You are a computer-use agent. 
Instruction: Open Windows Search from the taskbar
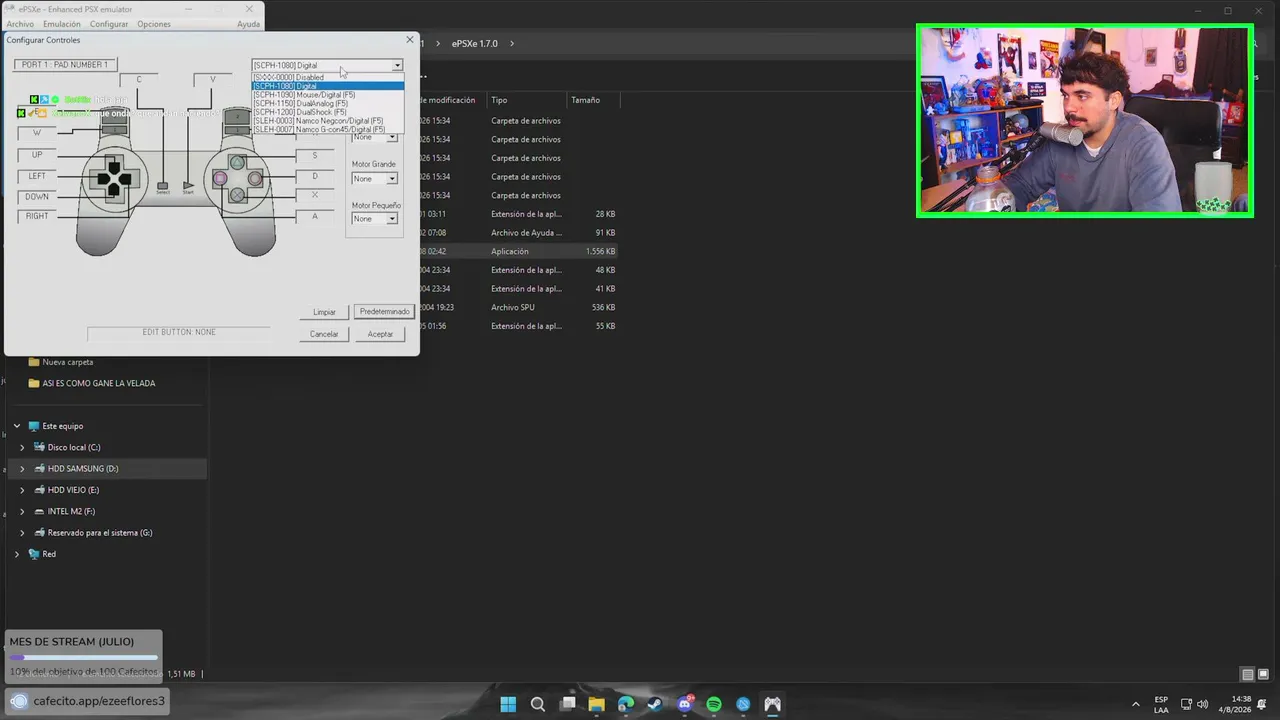[538, 704]
